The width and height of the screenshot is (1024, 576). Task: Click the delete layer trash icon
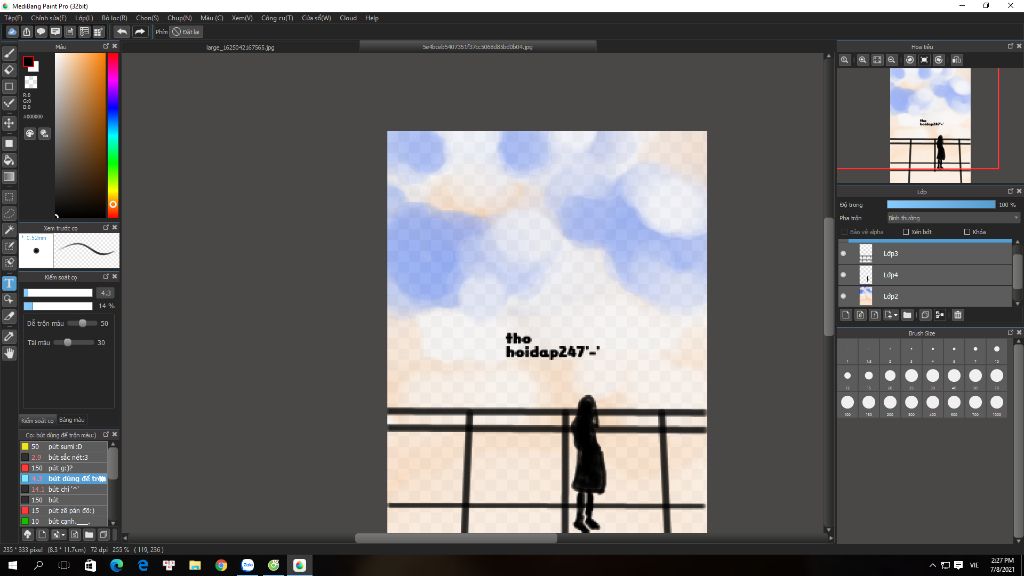tap(957, 315)
